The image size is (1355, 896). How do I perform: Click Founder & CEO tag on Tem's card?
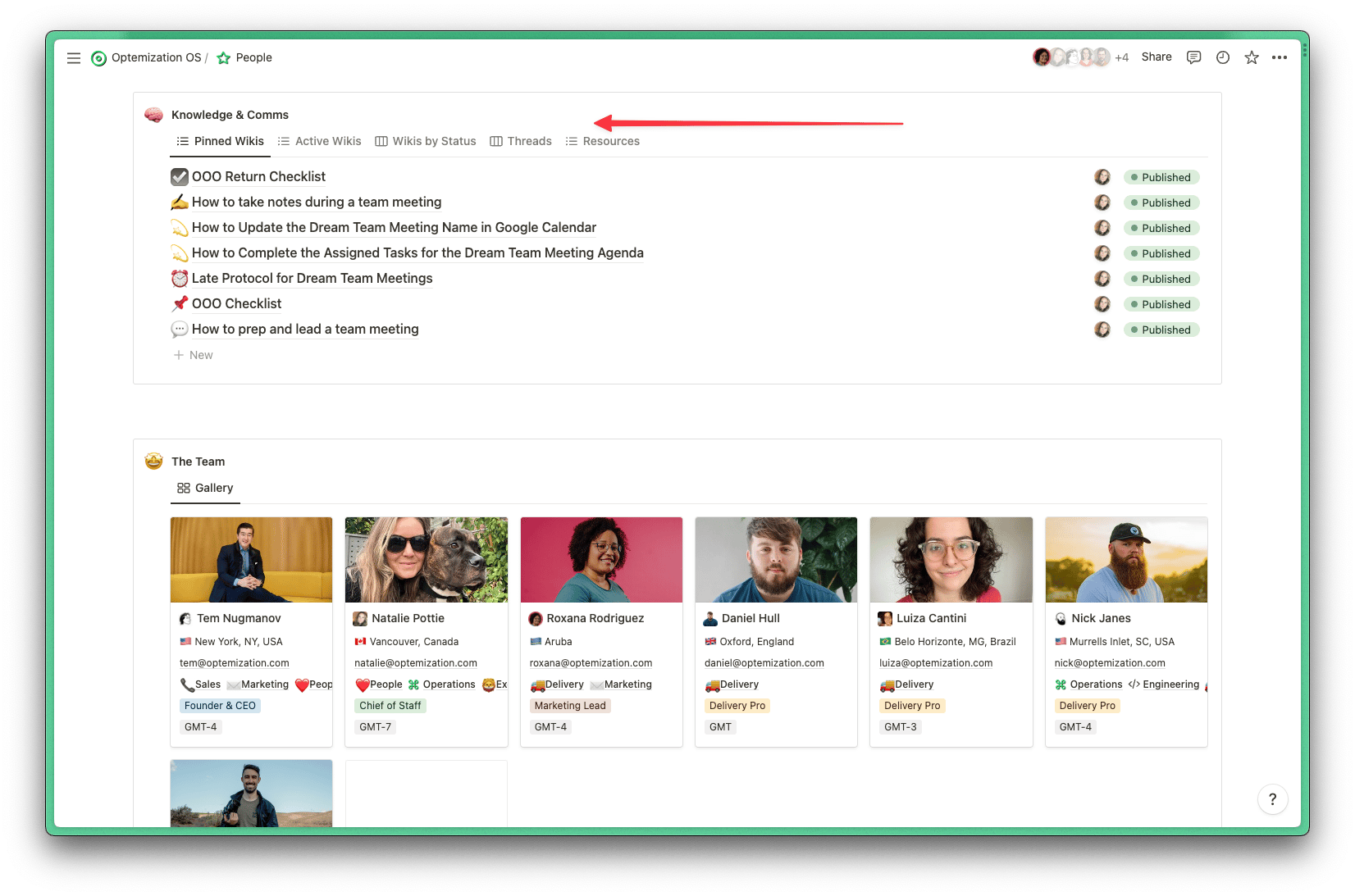pos(220,706)
